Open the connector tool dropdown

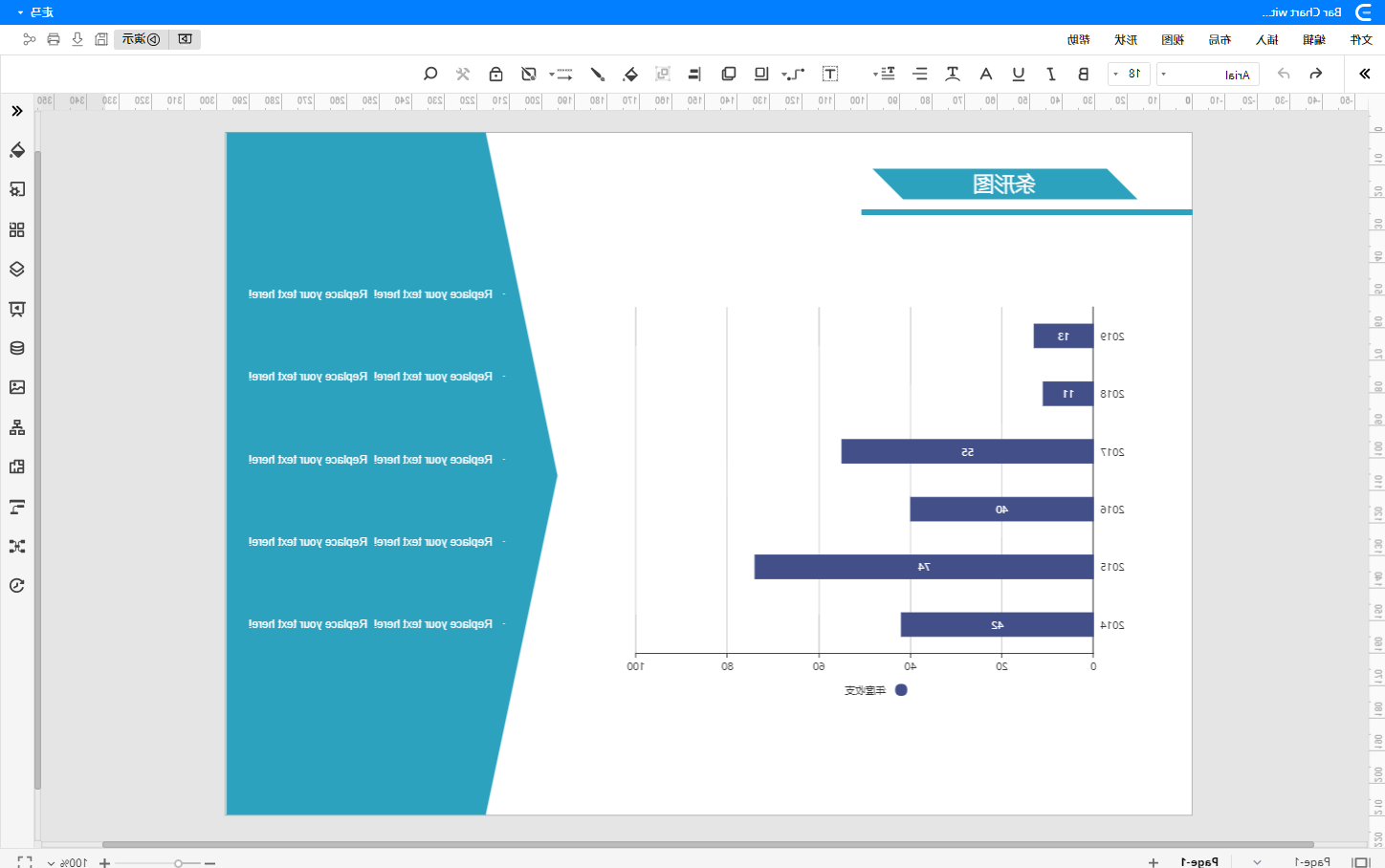793,74
